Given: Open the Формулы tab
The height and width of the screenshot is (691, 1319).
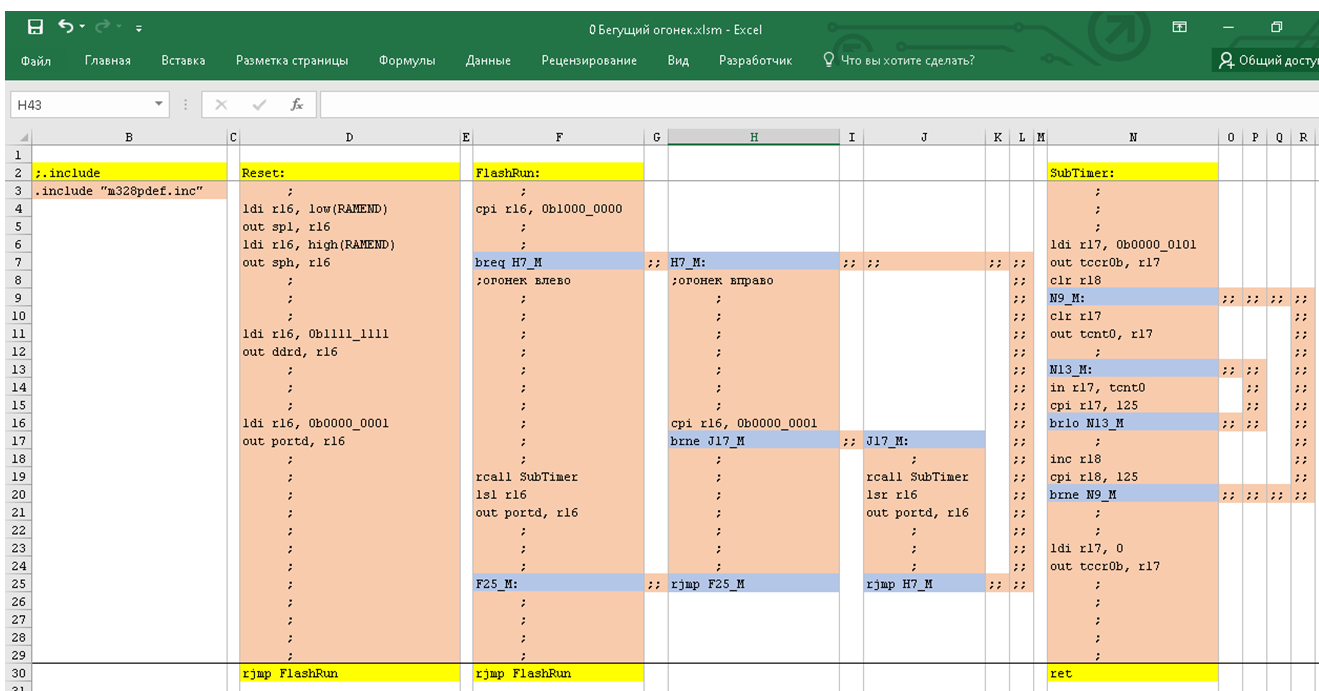Looking at the screenshot, I should click(x=407, y=61).
